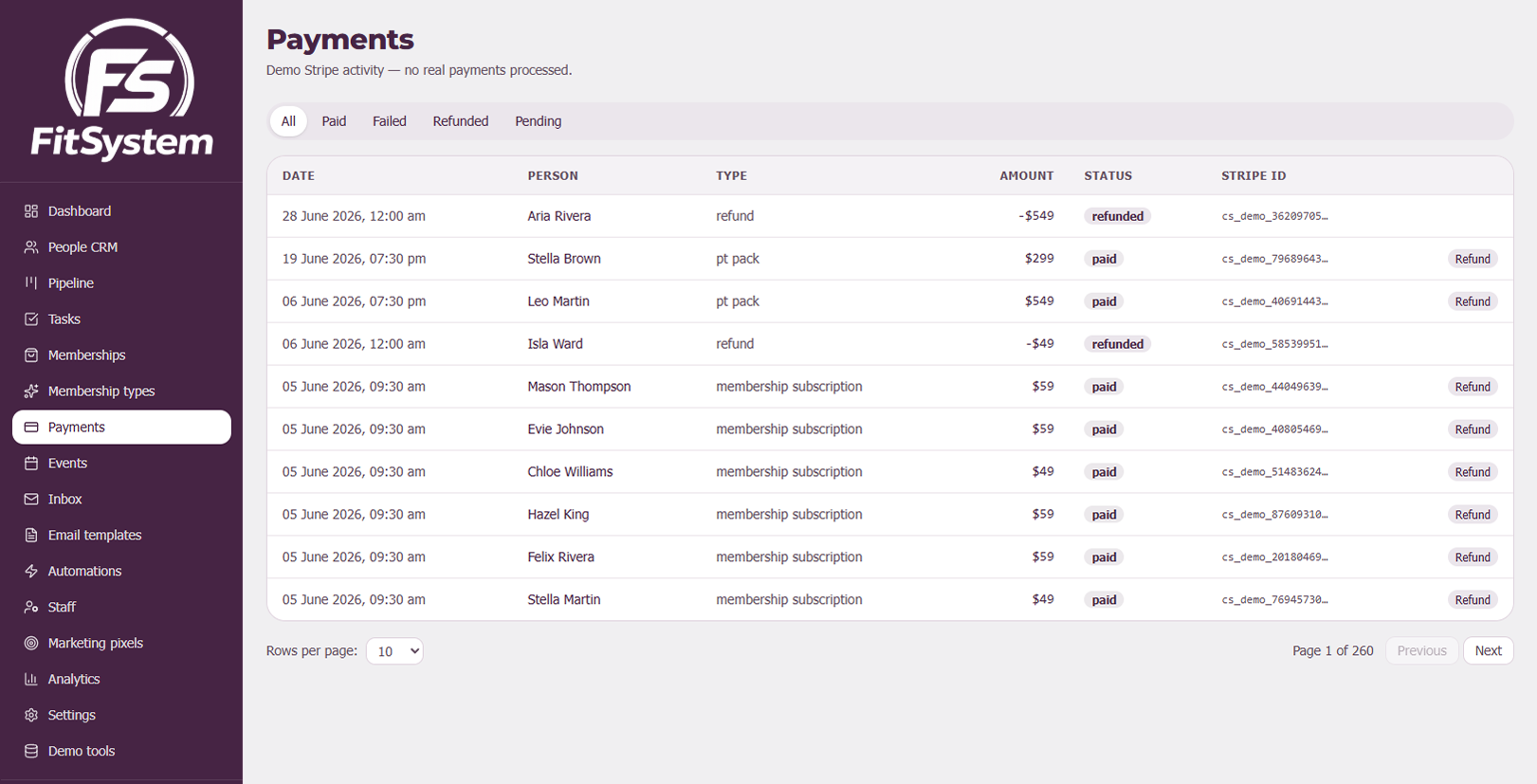Click the STRIPE ID column header
This screenshot has height=784, width=1537.
pyautogui.click(x=1253, y=176)
